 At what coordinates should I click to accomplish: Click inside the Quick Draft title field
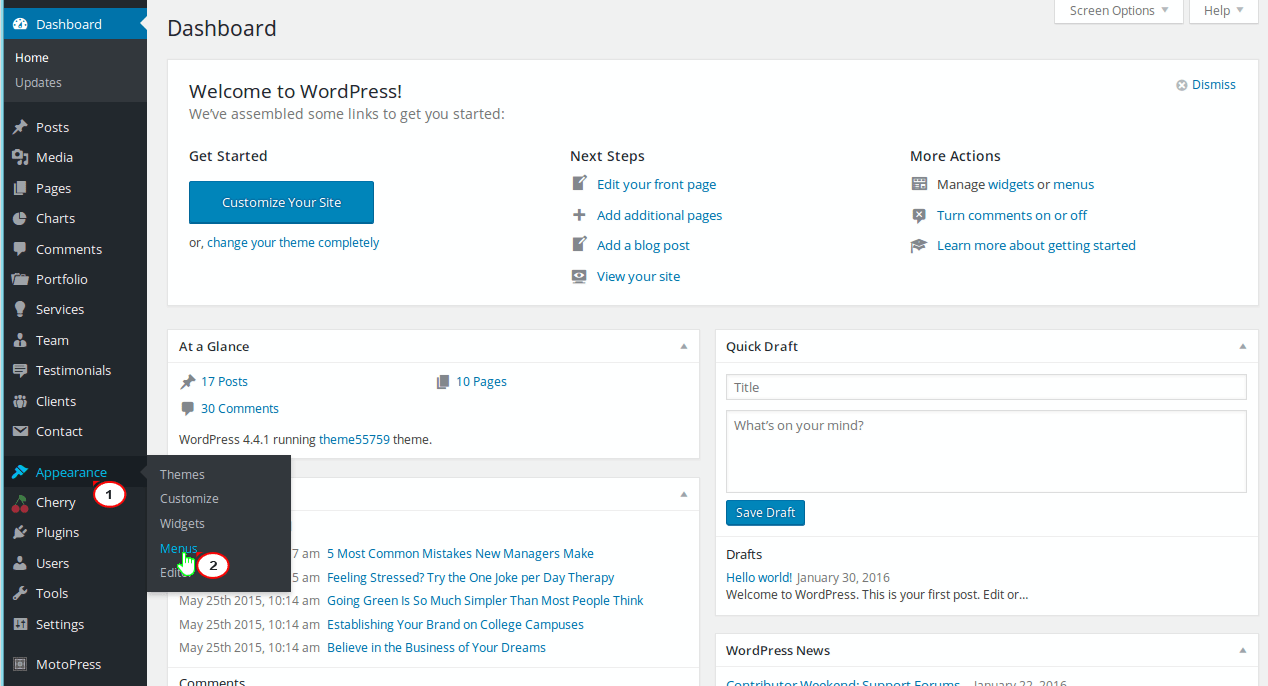[986, 387]
